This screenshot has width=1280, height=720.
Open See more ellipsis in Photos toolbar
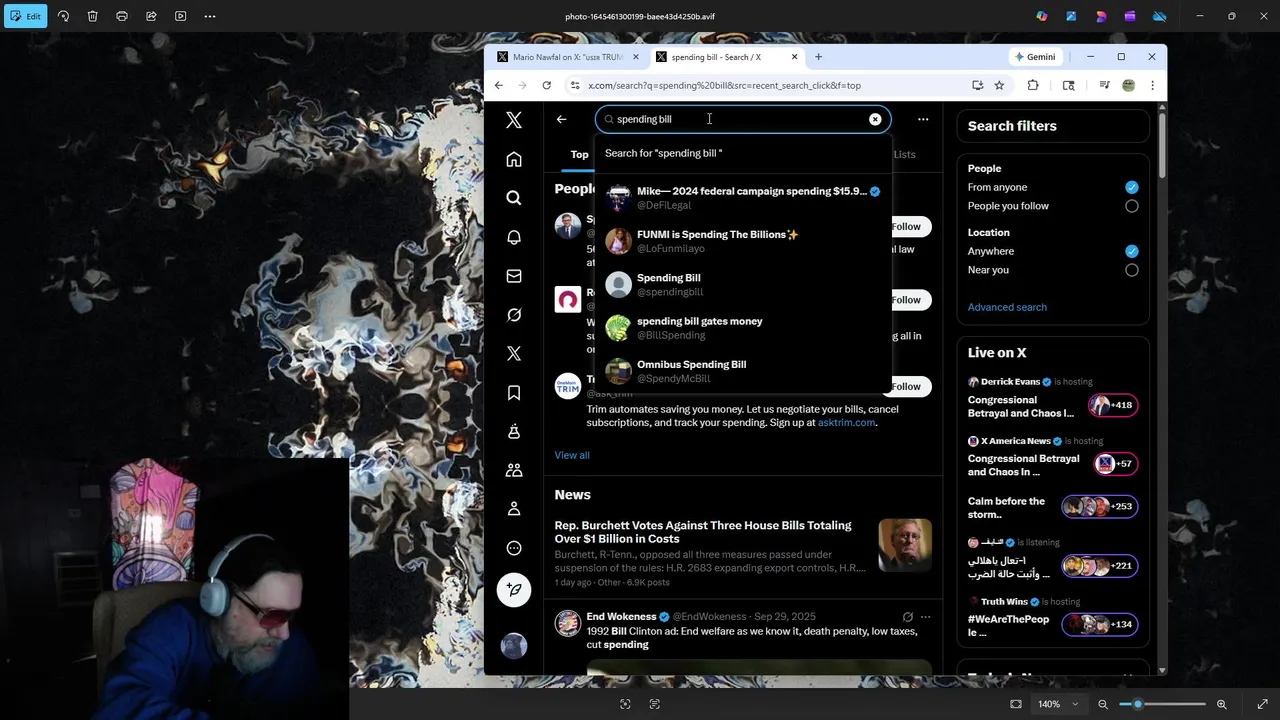[x=210, y=16]
